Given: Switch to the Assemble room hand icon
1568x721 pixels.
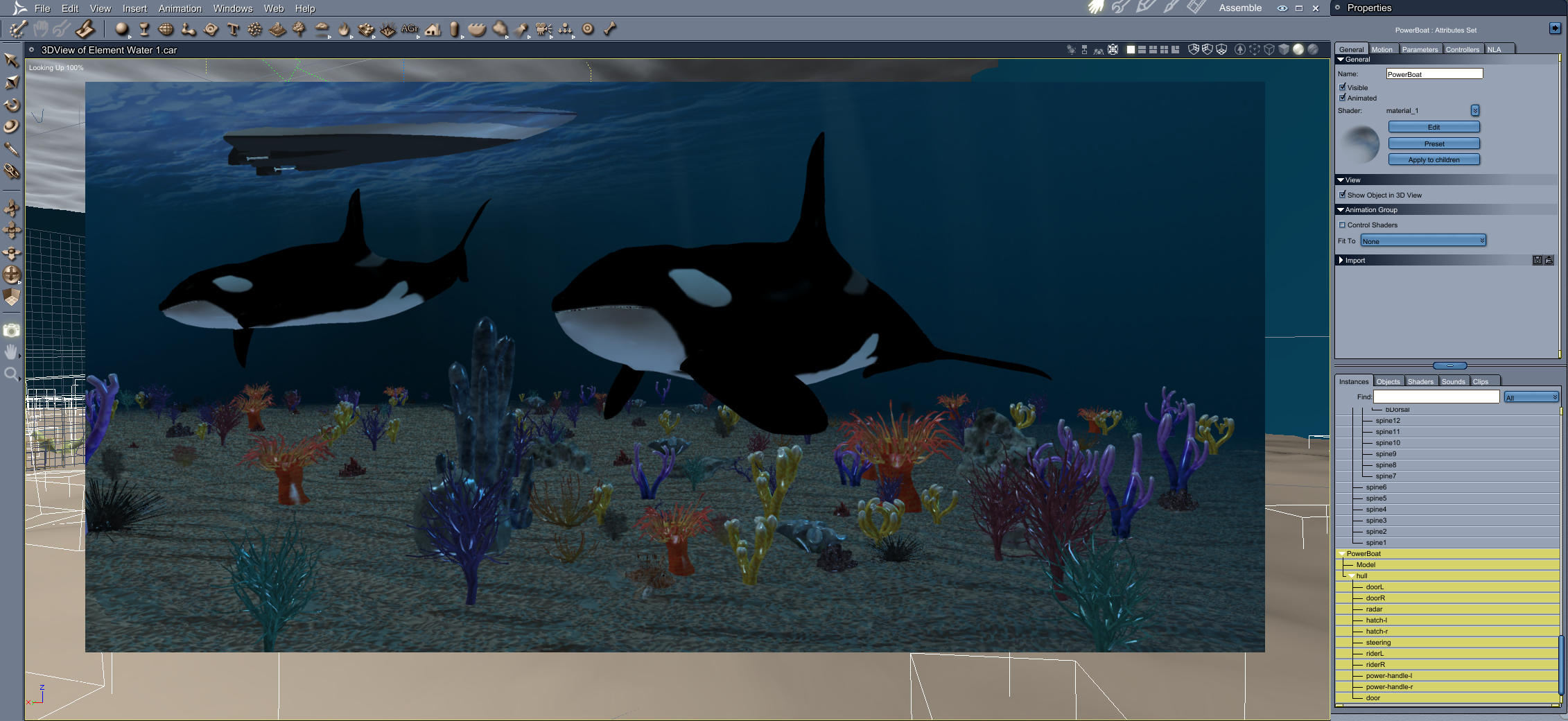Looking at the screenshot, I should (x=1095, y=8).
